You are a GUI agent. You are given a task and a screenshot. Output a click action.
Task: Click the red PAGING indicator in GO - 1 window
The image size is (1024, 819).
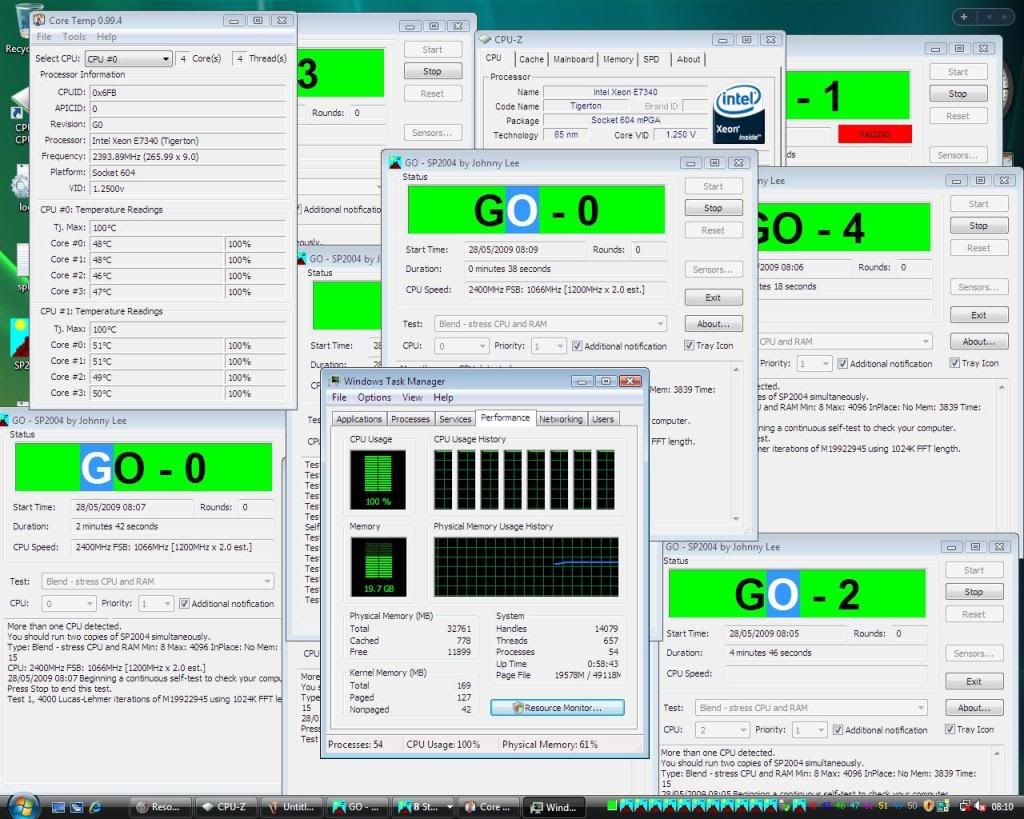[x=874, y=134]
